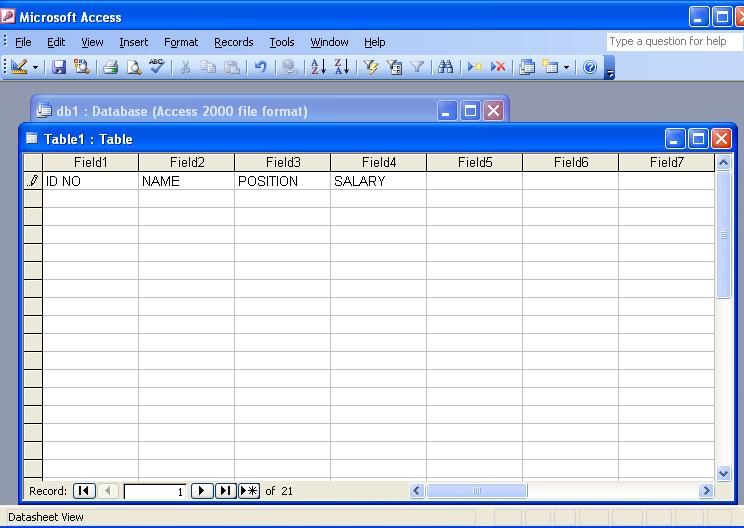Sort records ascending A to Z

pyautogui.click(x=318, y=67)
